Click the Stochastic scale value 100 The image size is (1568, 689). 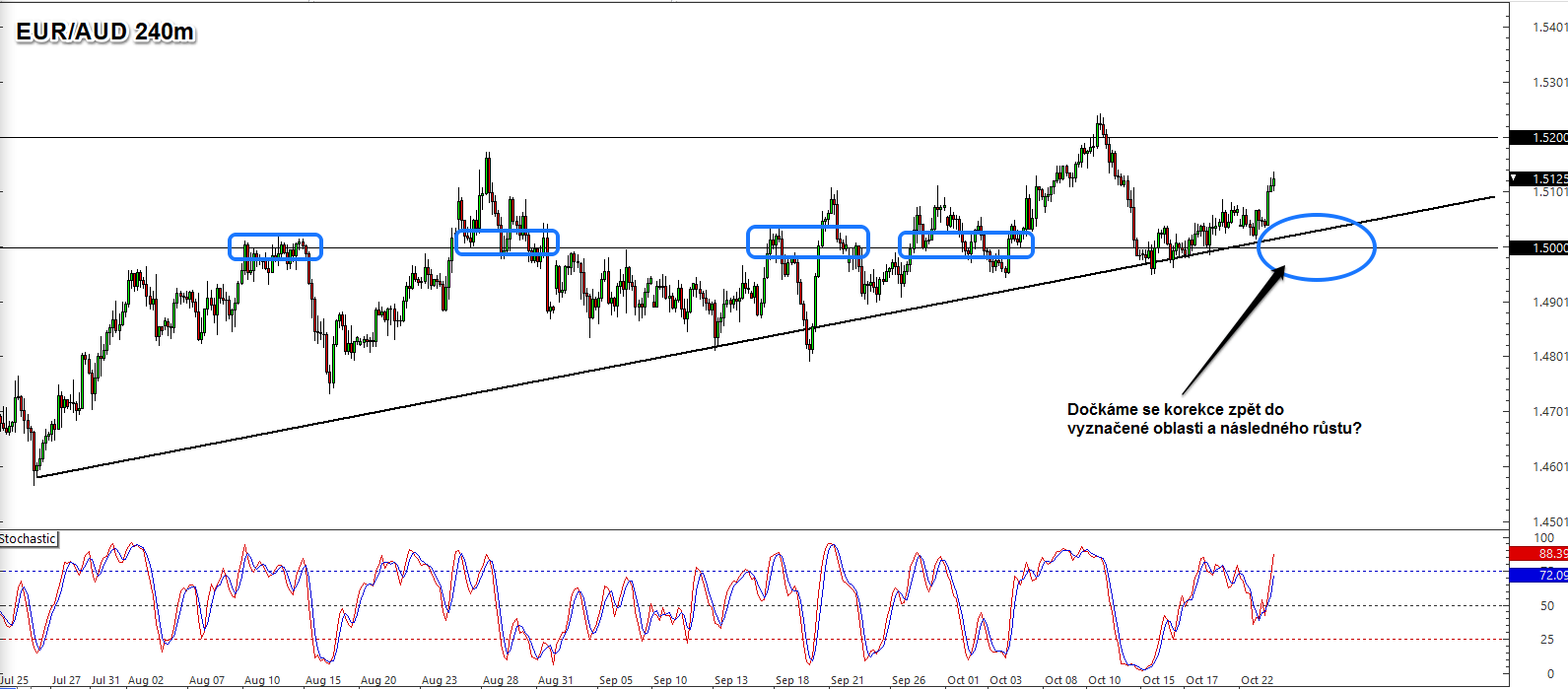pos(1544,539)
